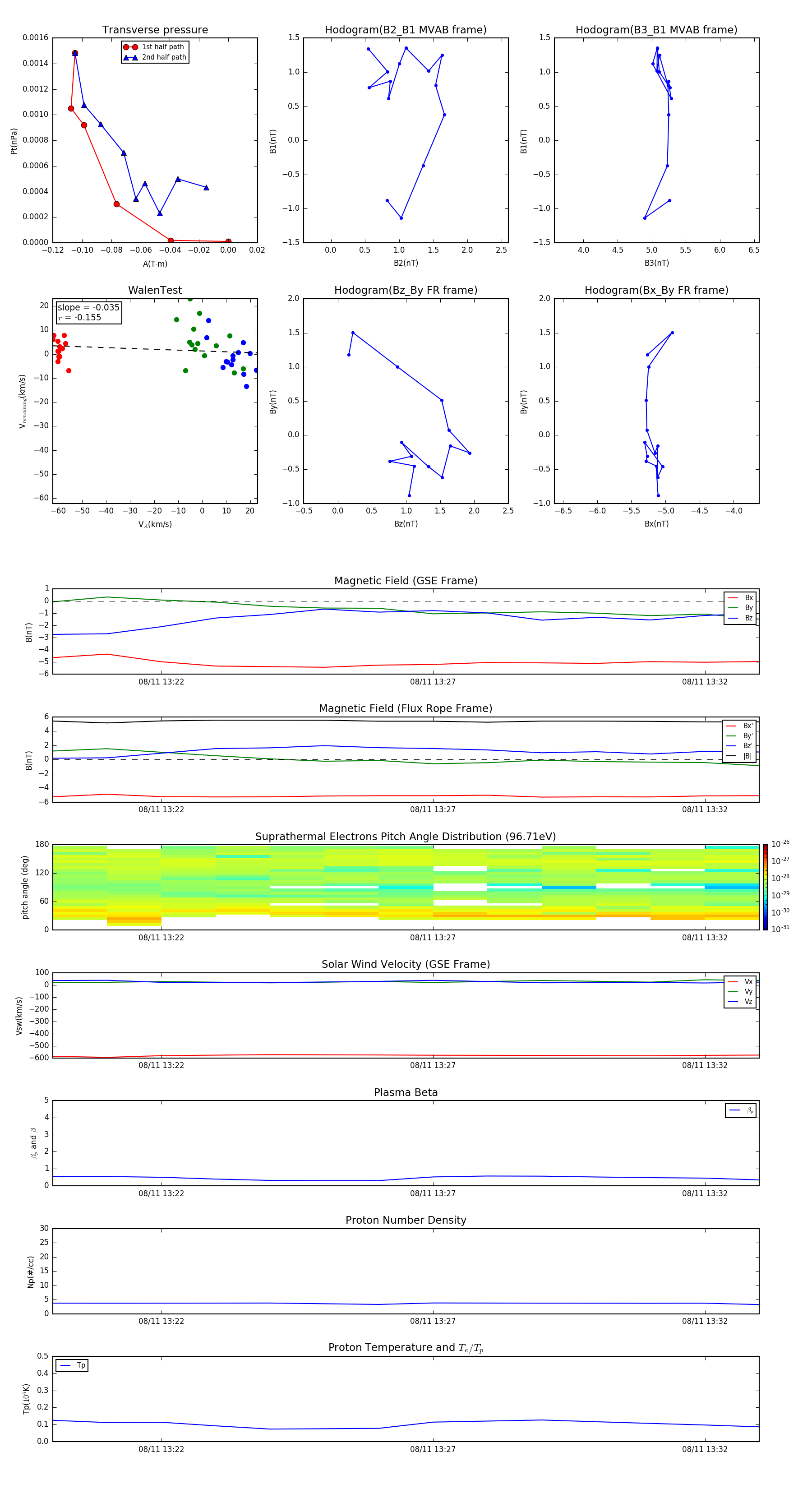
Task: Click the "WalenTest" plot title
Action: [x=155, y=290]
